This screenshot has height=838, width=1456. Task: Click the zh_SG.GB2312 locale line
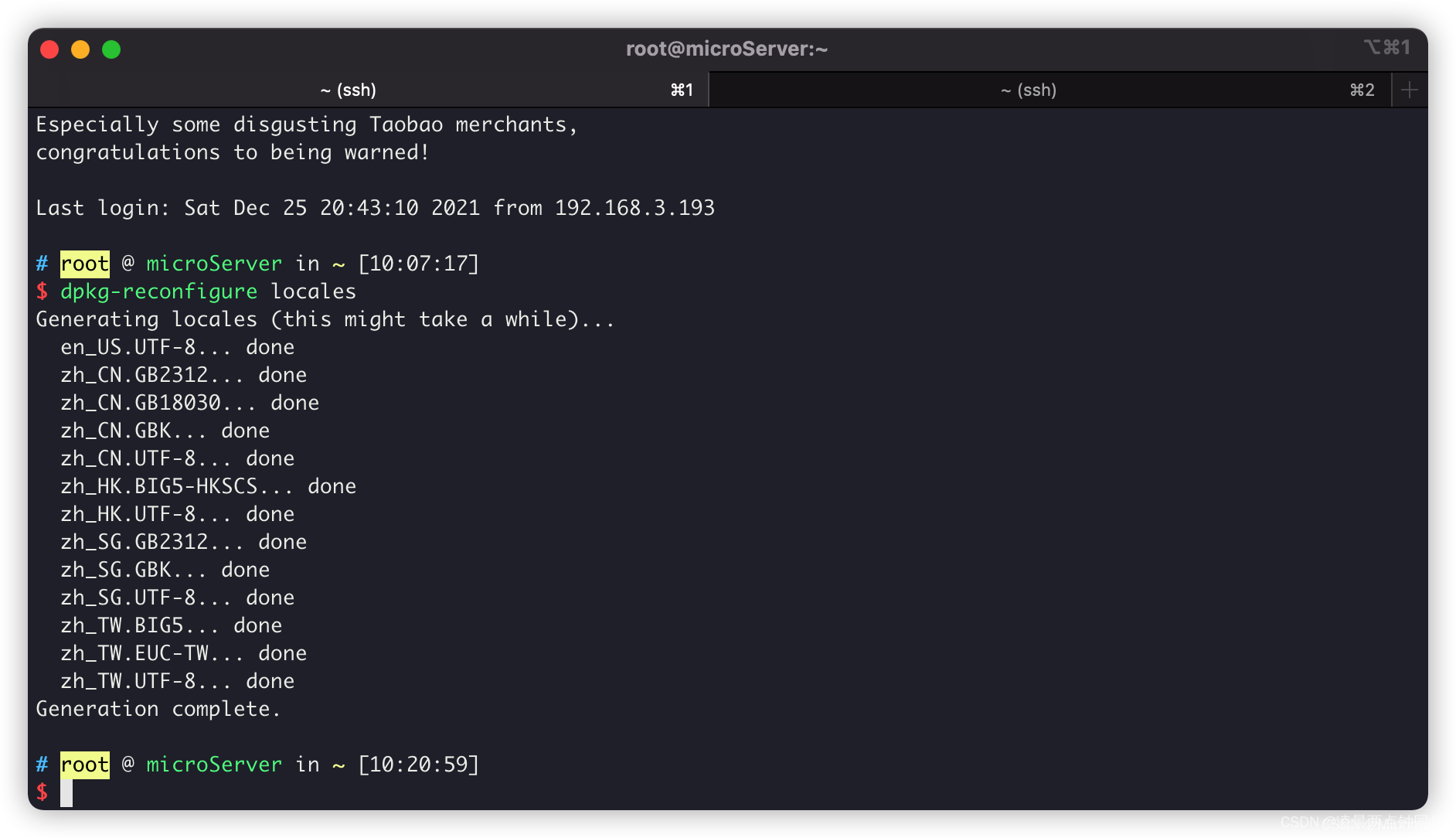click(184, 542)
